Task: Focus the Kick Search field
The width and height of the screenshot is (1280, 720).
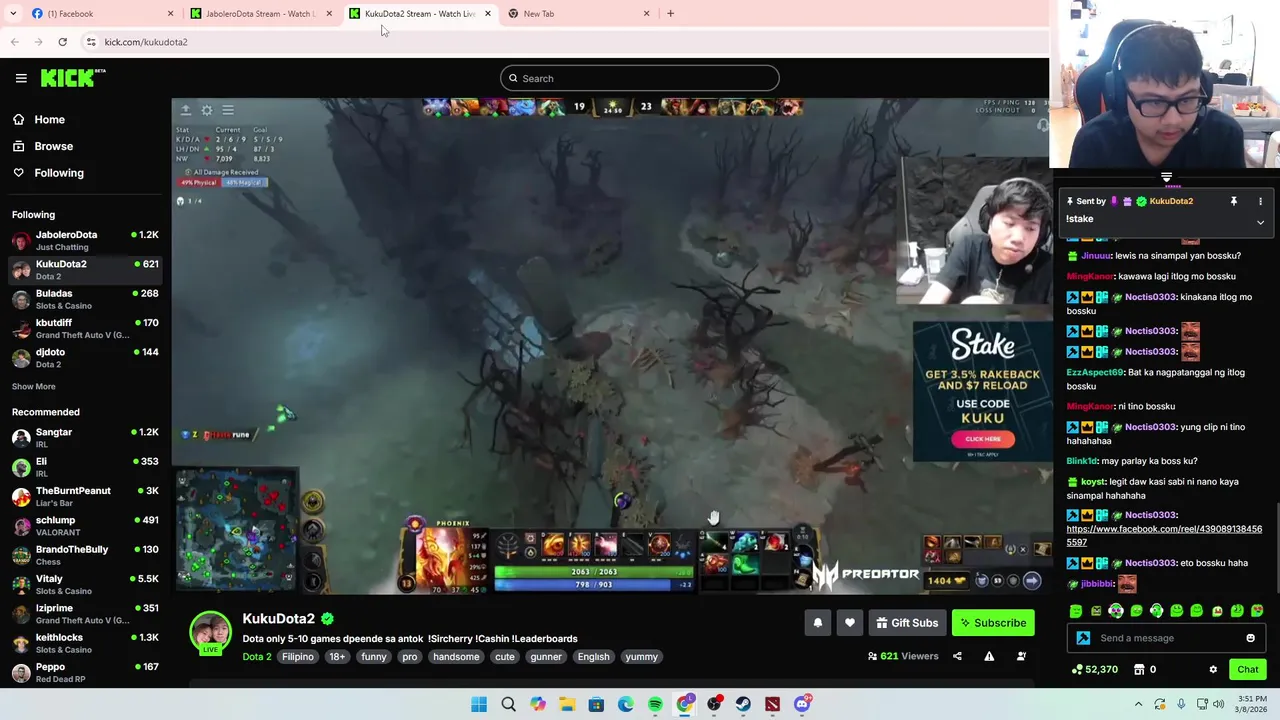Action: tap(640, 78)
